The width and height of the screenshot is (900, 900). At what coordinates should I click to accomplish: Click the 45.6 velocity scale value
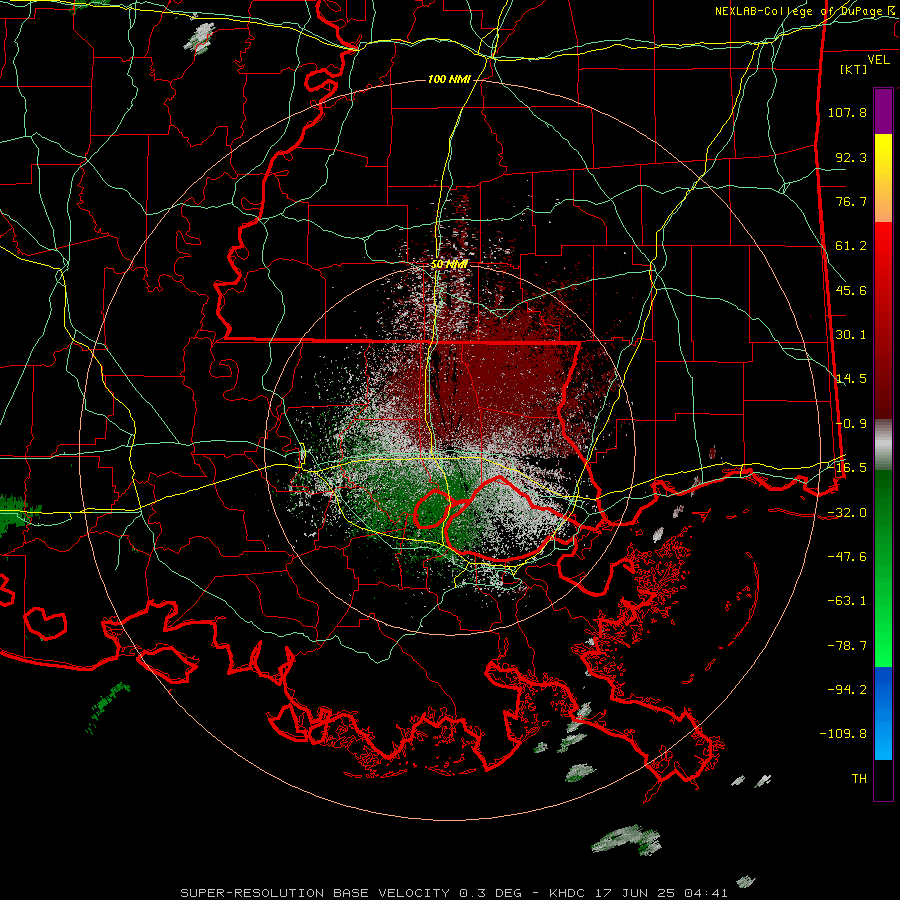click(x=851, y=290)
